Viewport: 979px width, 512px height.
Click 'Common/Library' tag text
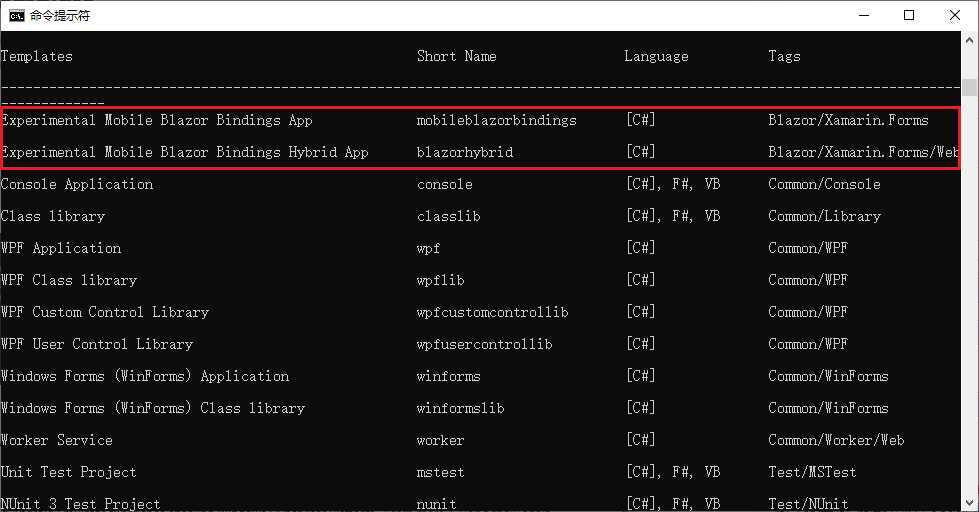[824, 216]
